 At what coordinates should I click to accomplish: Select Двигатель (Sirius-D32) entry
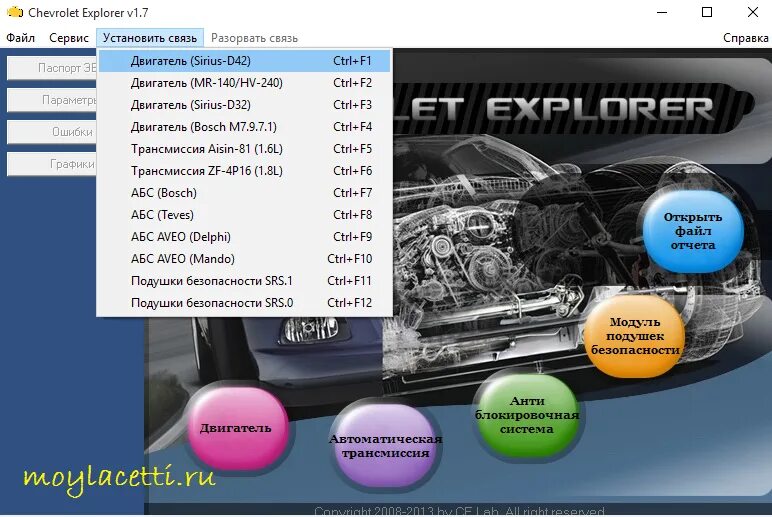[x=245, y=105]
